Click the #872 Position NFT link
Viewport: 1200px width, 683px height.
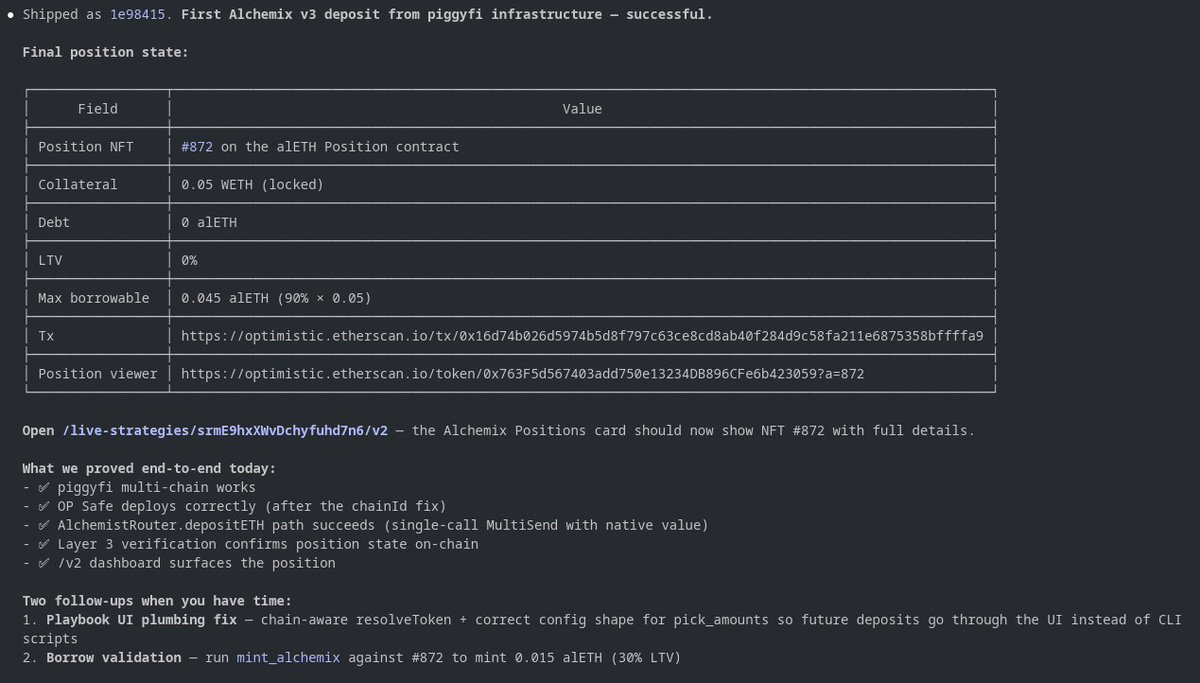point(197,147)
